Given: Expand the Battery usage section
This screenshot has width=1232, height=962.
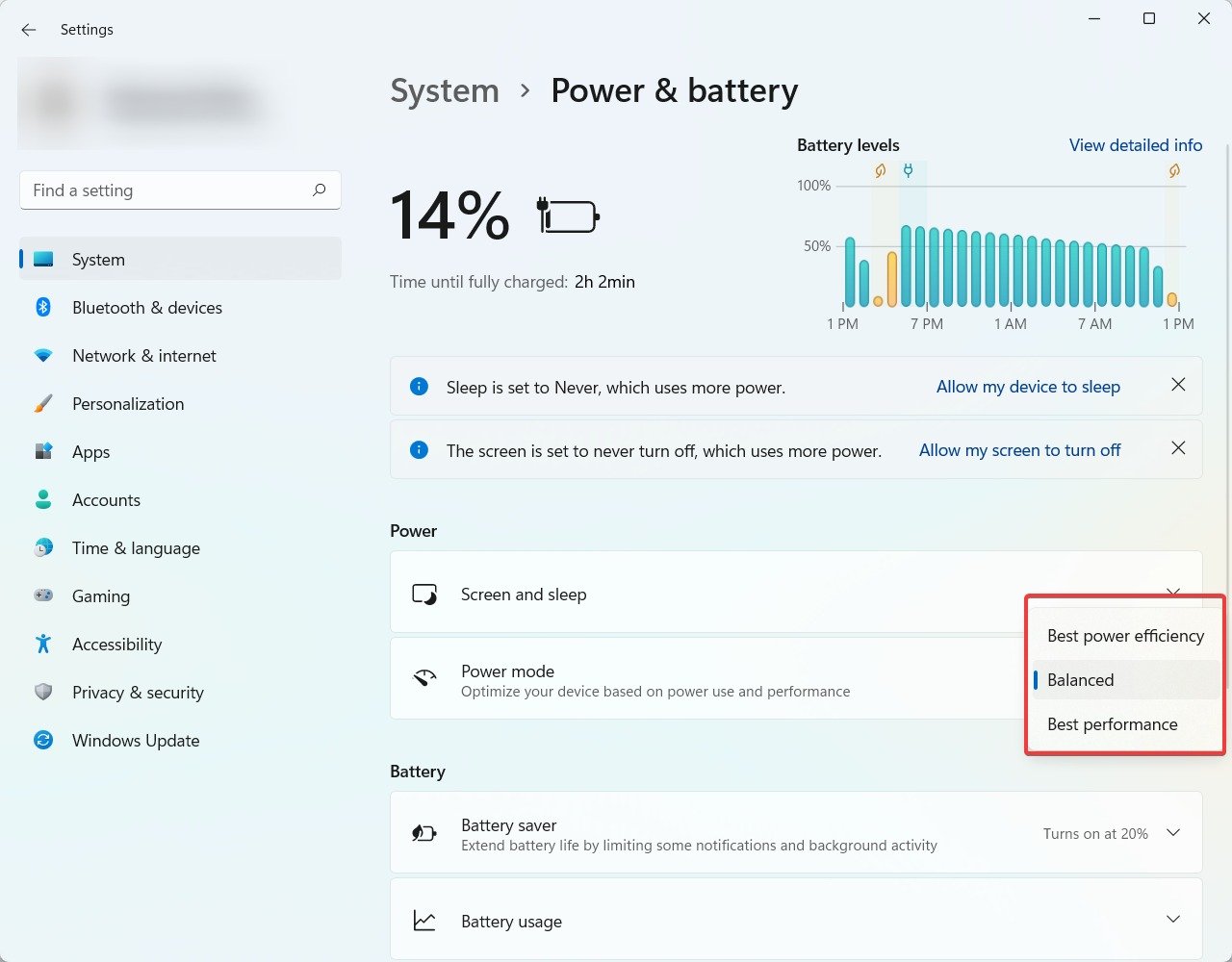Looking at the screenshot, I should [x=1173, y=919].
